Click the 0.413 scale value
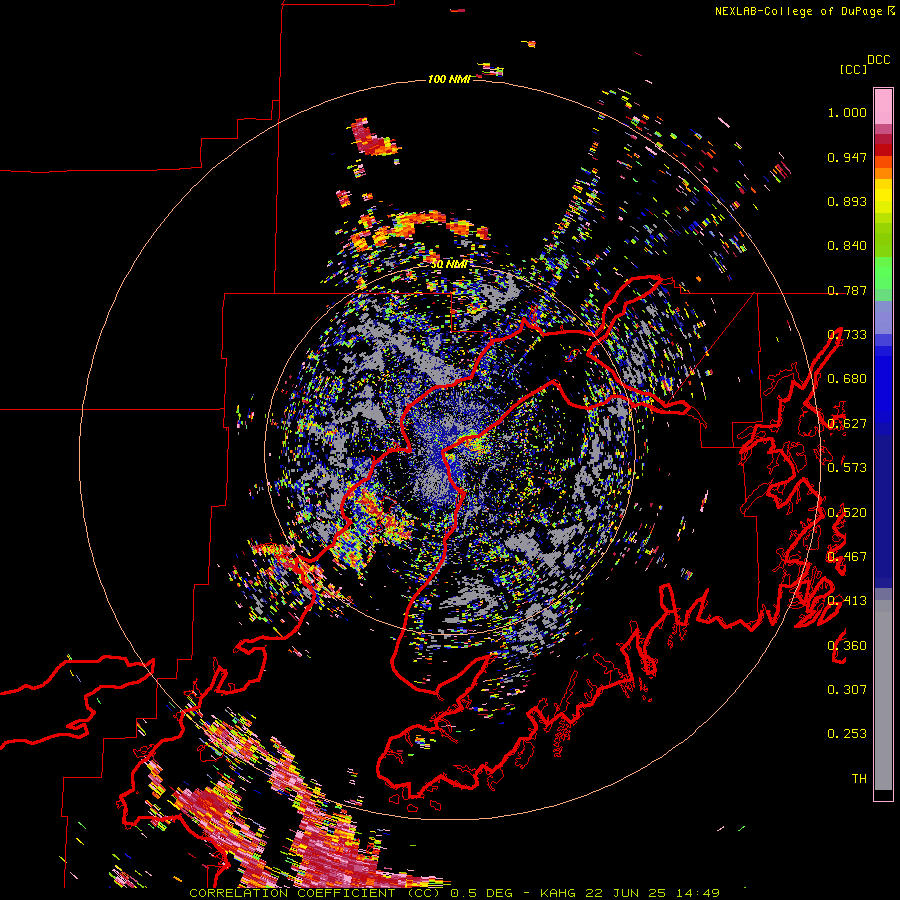900x900 pixels. click(847, 601)
